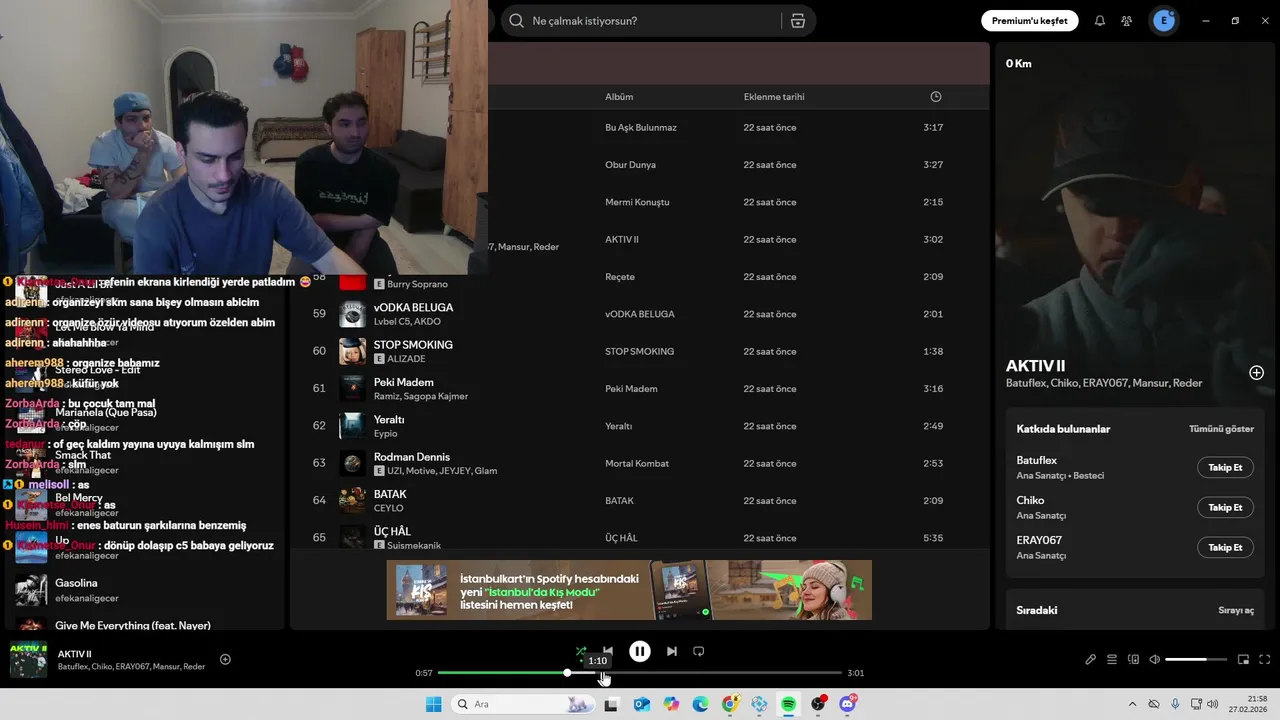Mute the Spotify volume speaker icon

pos(1155,659)
